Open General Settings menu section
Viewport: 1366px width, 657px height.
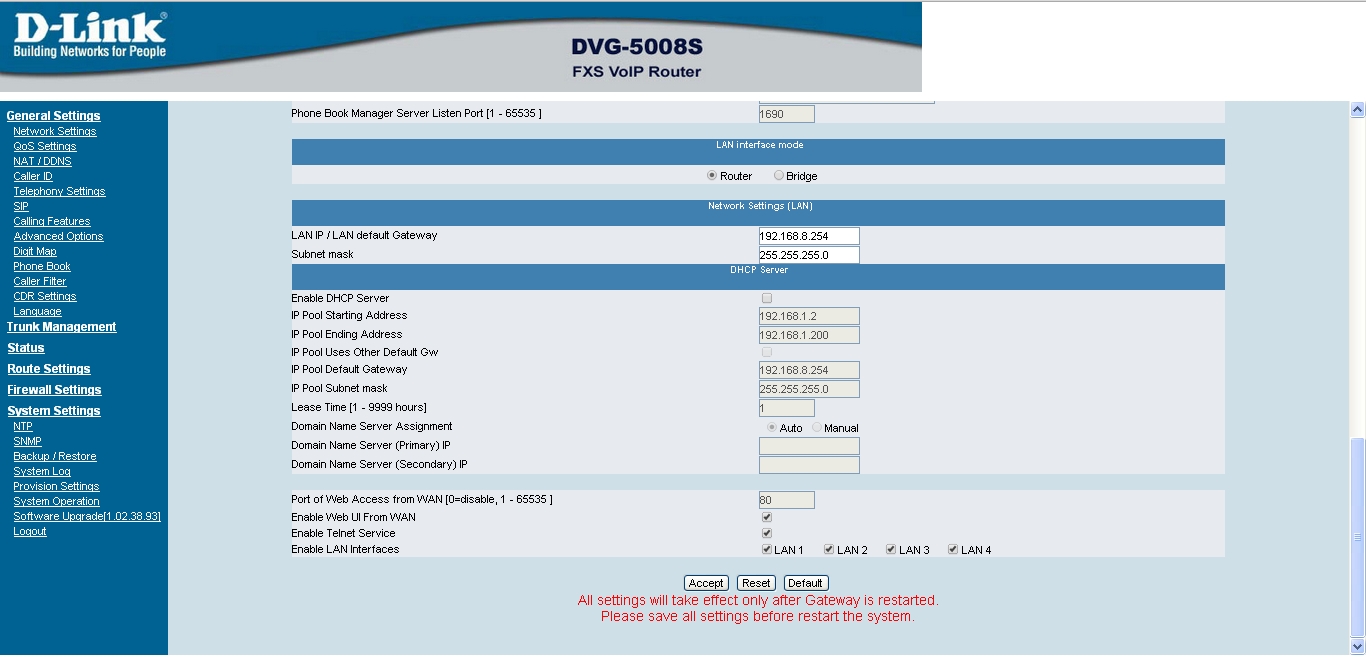tap(53, 116)
